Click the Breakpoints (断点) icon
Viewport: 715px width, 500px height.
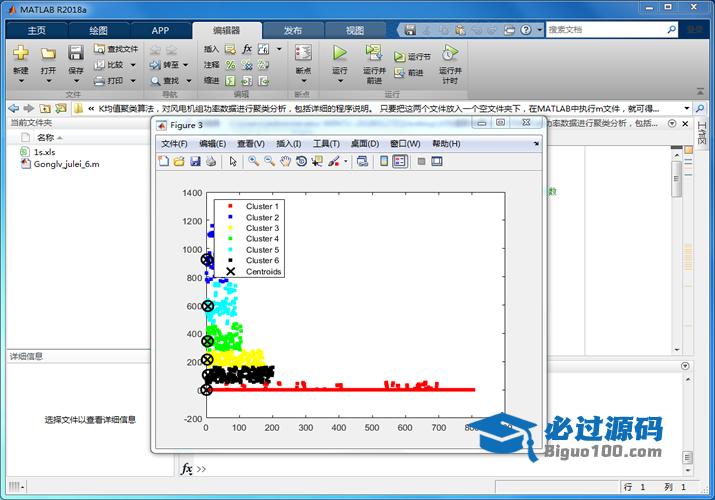[303, 53]
